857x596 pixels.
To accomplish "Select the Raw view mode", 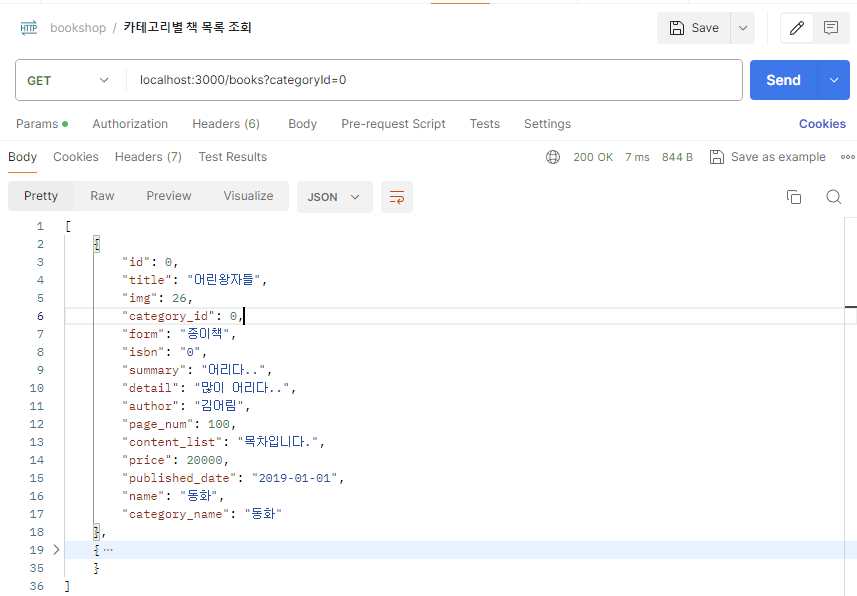I will click(x=102, y=196).
